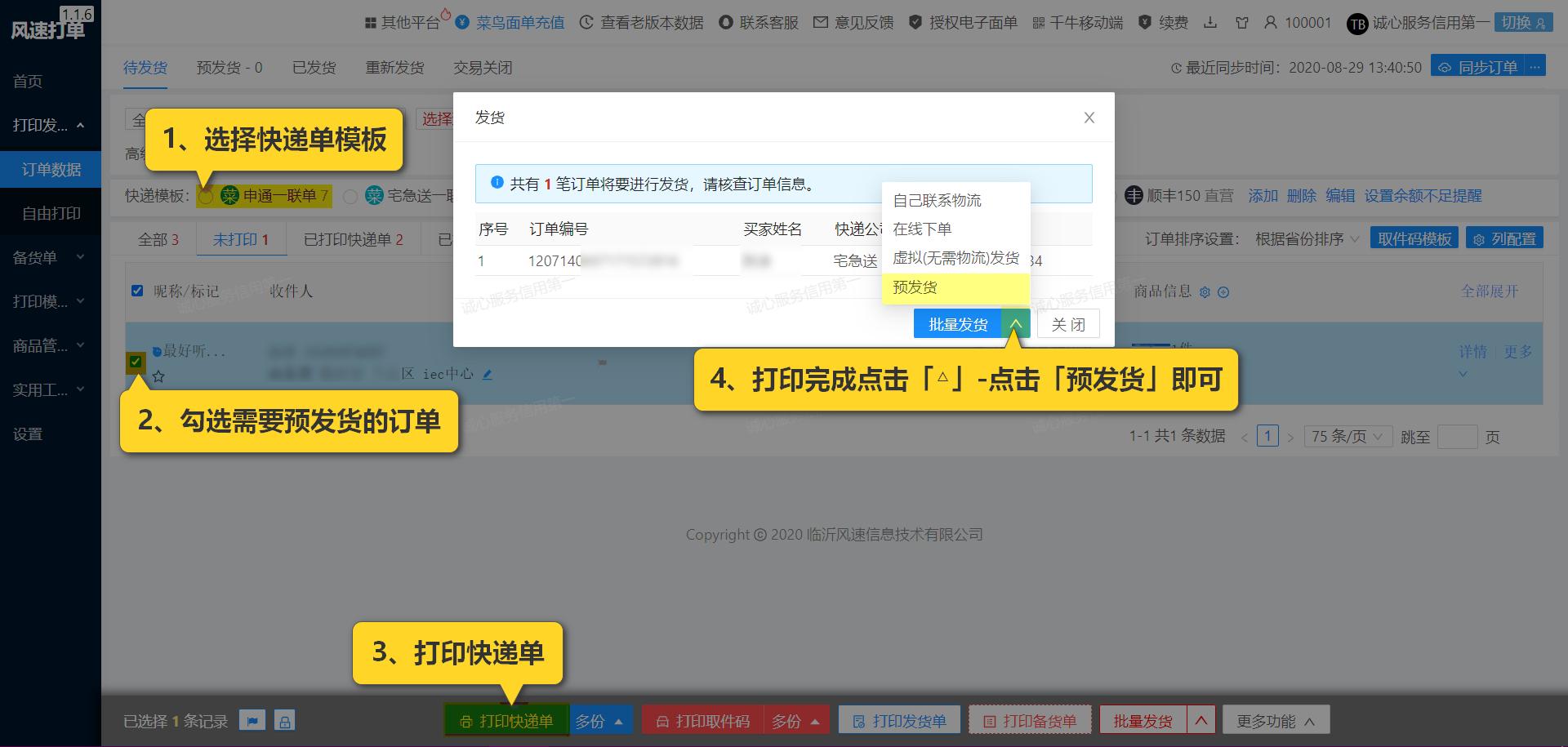Click the download icon in top bar
This screenshot has width=1568, height=747.
[1209, 23]
